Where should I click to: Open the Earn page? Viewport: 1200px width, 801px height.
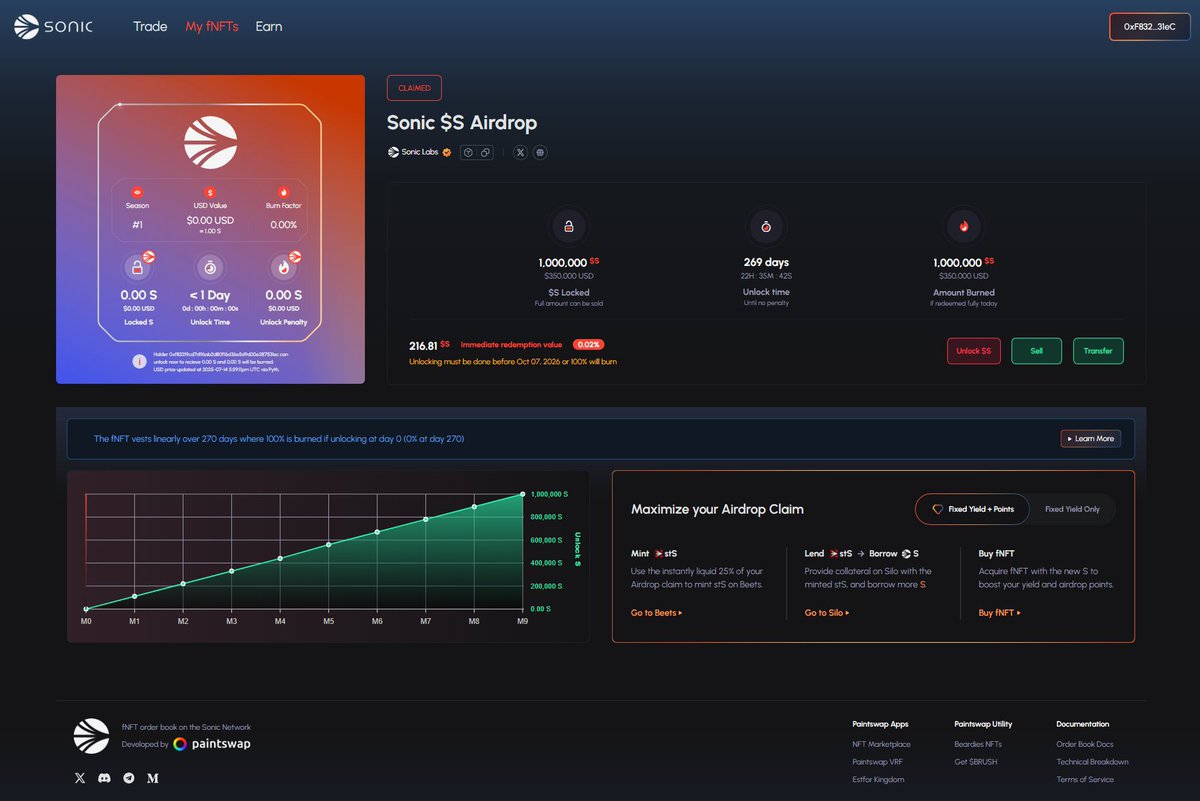[x=269, y=27]
